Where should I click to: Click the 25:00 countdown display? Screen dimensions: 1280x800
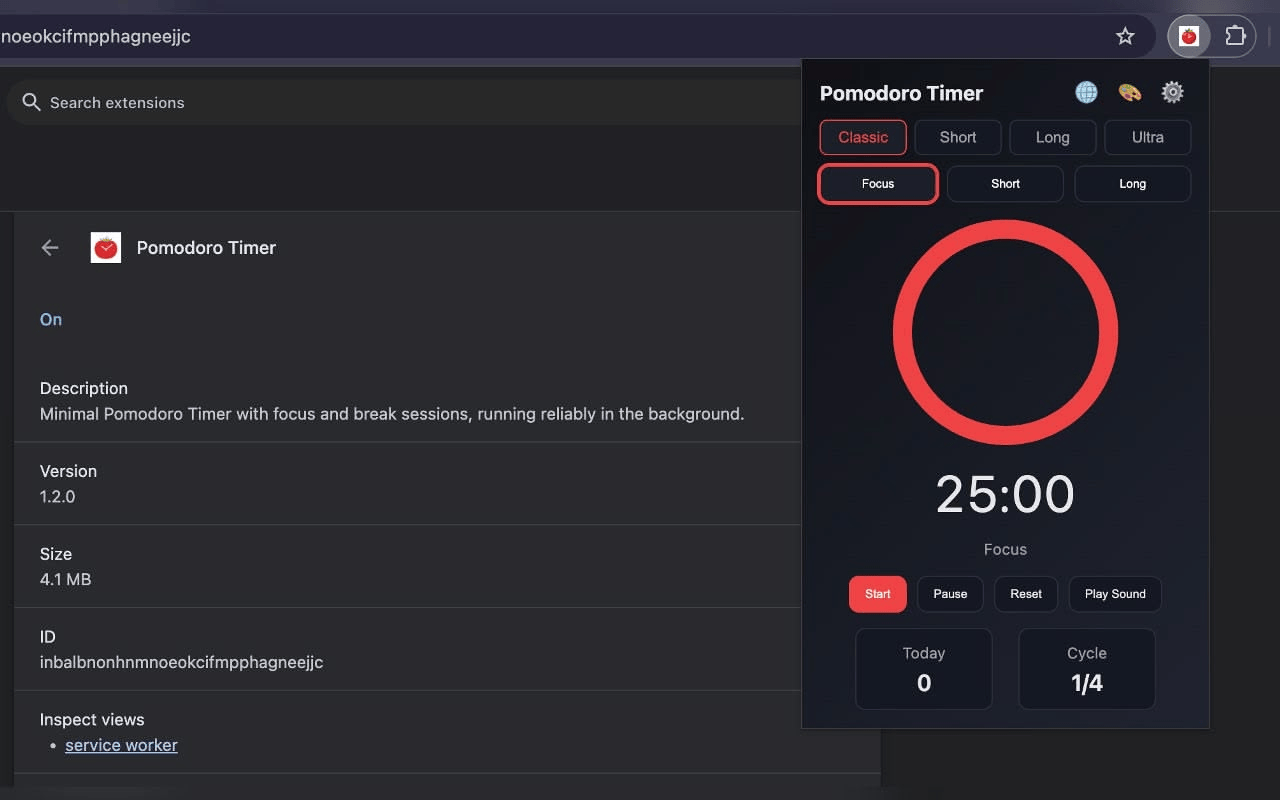click(1005, 494)
